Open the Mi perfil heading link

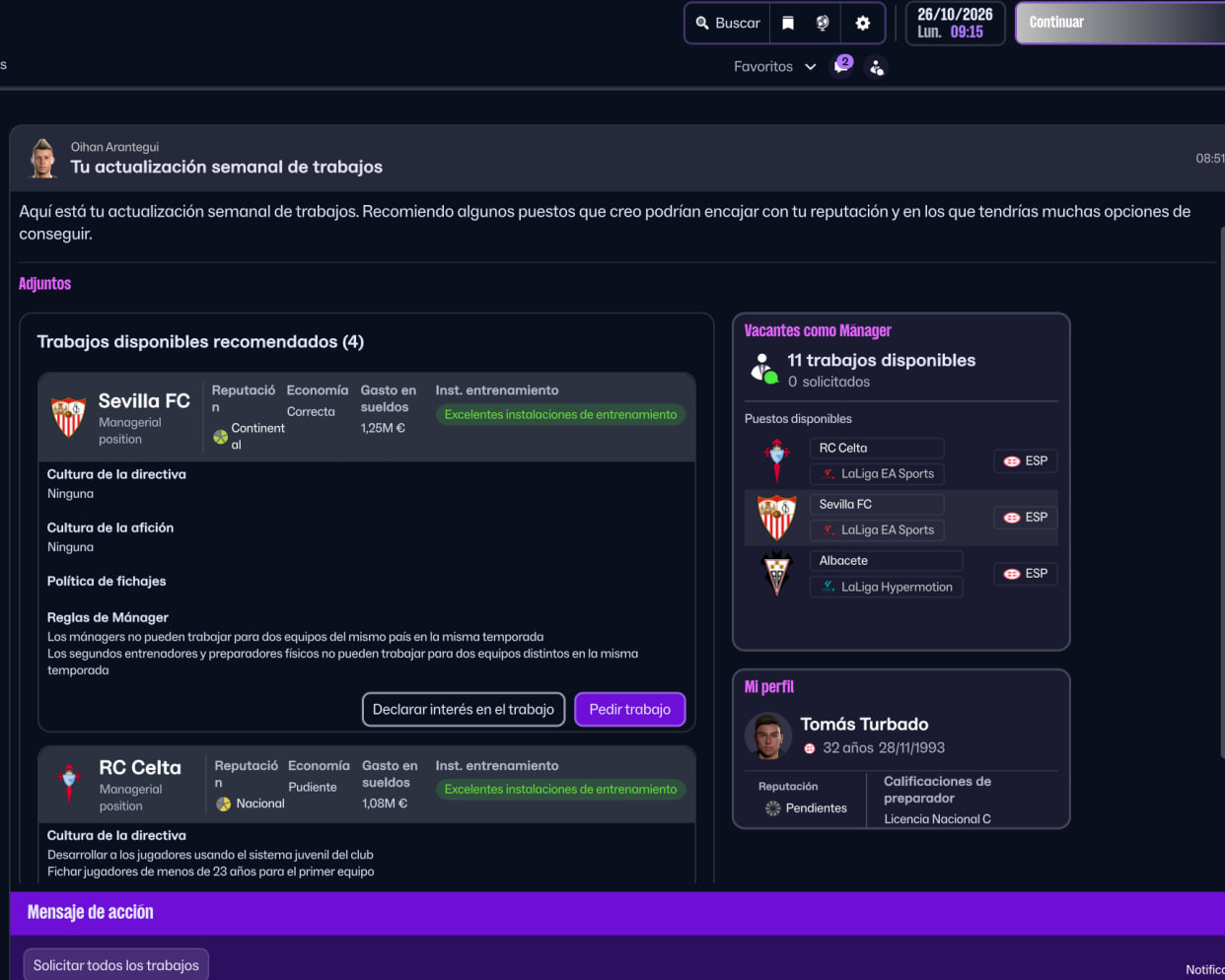pos(769,686)
